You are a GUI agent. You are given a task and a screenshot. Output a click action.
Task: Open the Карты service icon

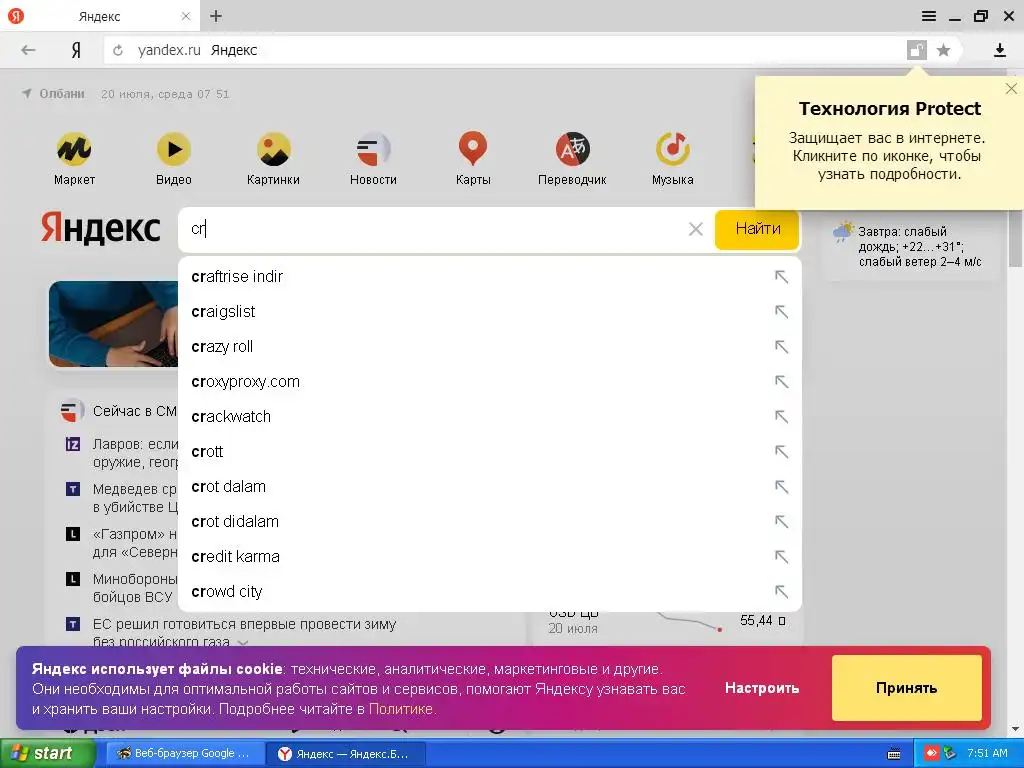coord(473,149)
